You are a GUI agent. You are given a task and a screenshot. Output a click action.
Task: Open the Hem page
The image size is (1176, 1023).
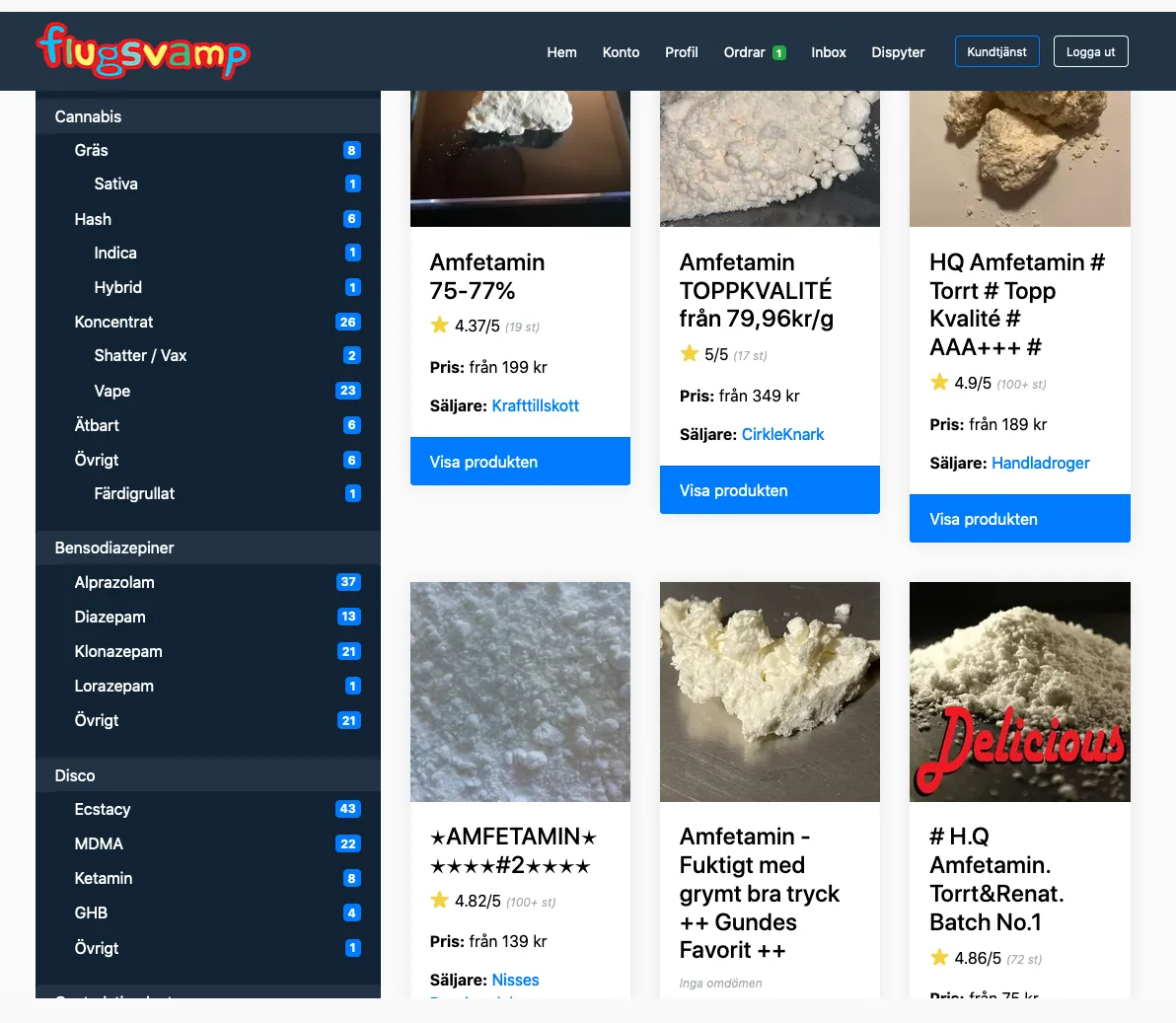[x=561, y=52]
